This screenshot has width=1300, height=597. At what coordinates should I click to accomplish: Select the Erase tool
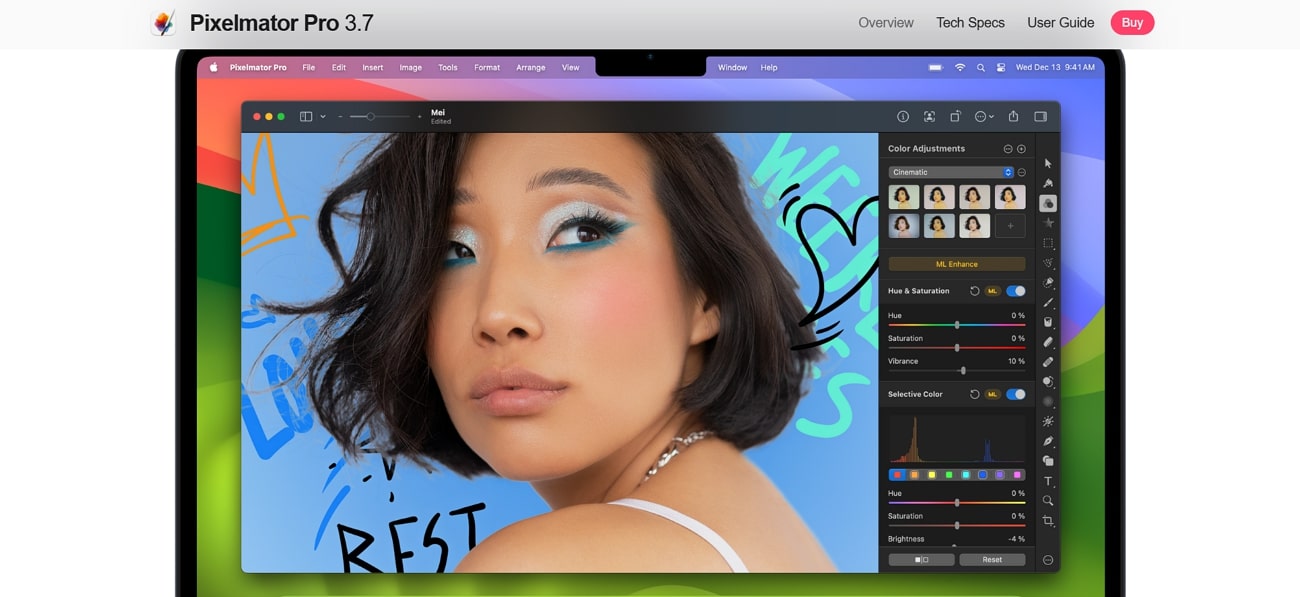pyautogui.click(x=1048, y=342)
